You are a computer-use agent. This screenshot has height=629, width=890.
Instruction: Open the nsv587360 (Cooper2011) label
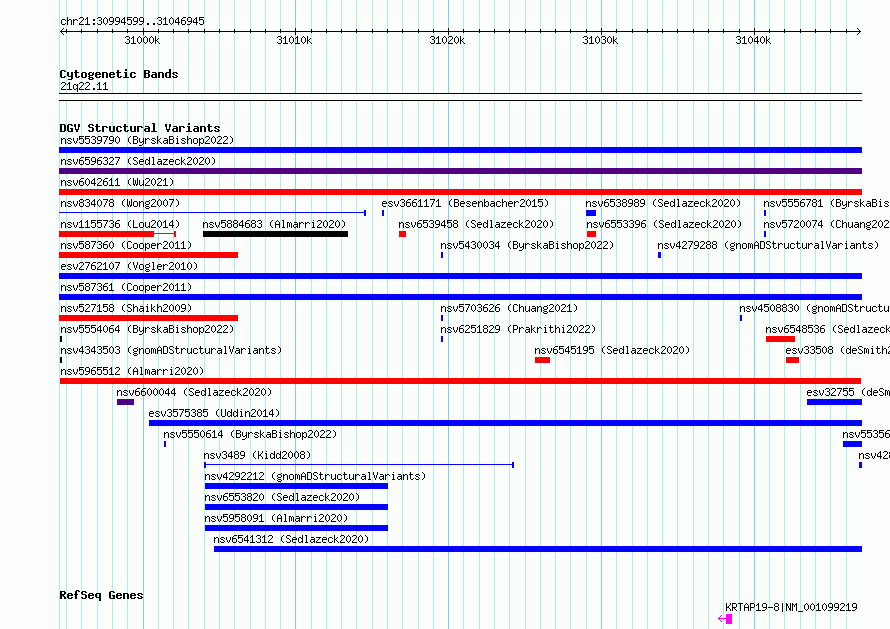coord(126,245)
